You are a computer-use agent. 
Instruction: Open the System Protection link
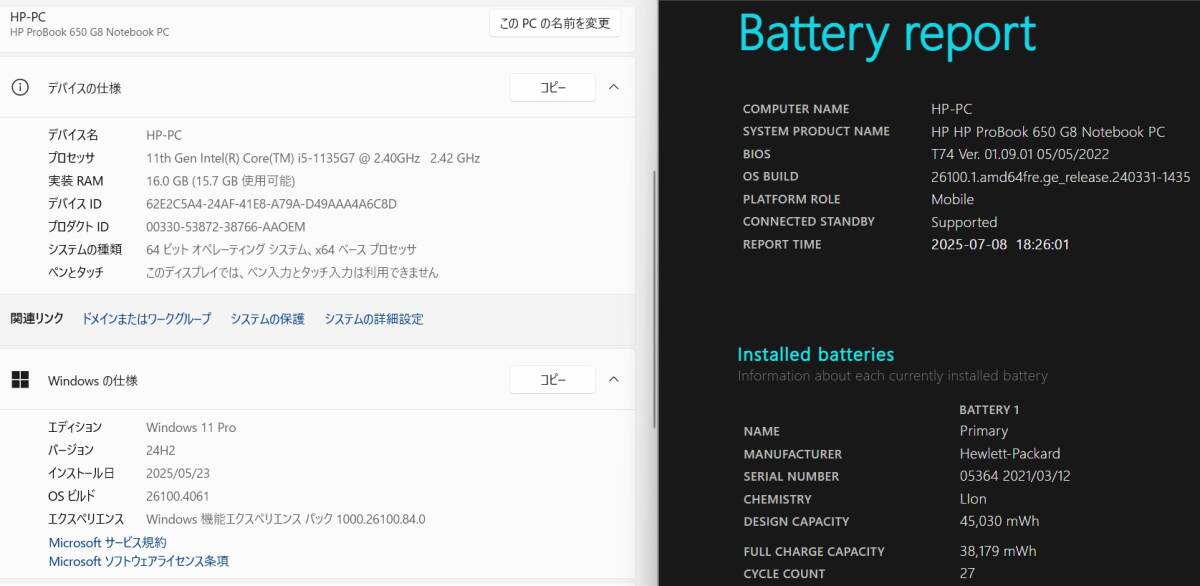pos(267,319)
